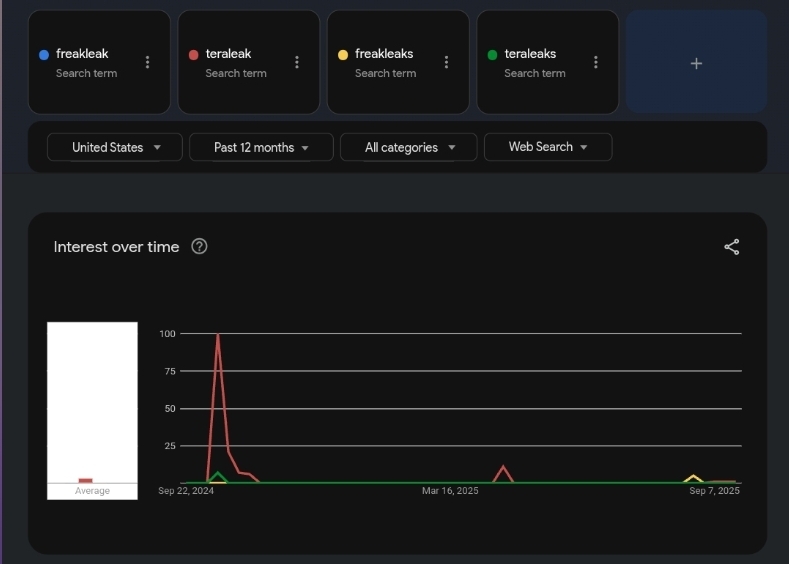The width and height of the screenshot is (789, 564).
Task: Expand the United States region dropdown
Action: [x=115, y=147]
